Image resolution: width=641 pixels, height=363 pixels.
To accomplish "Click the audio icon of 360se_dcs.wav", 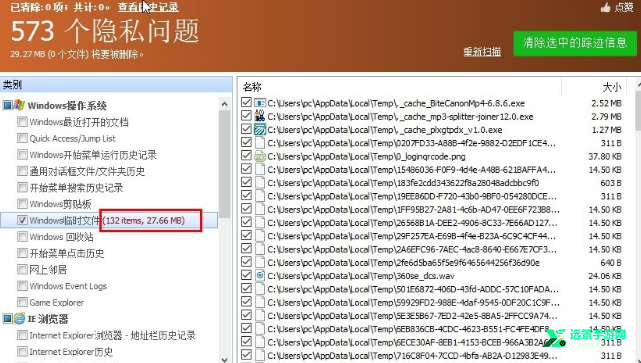I will [260, 276].
